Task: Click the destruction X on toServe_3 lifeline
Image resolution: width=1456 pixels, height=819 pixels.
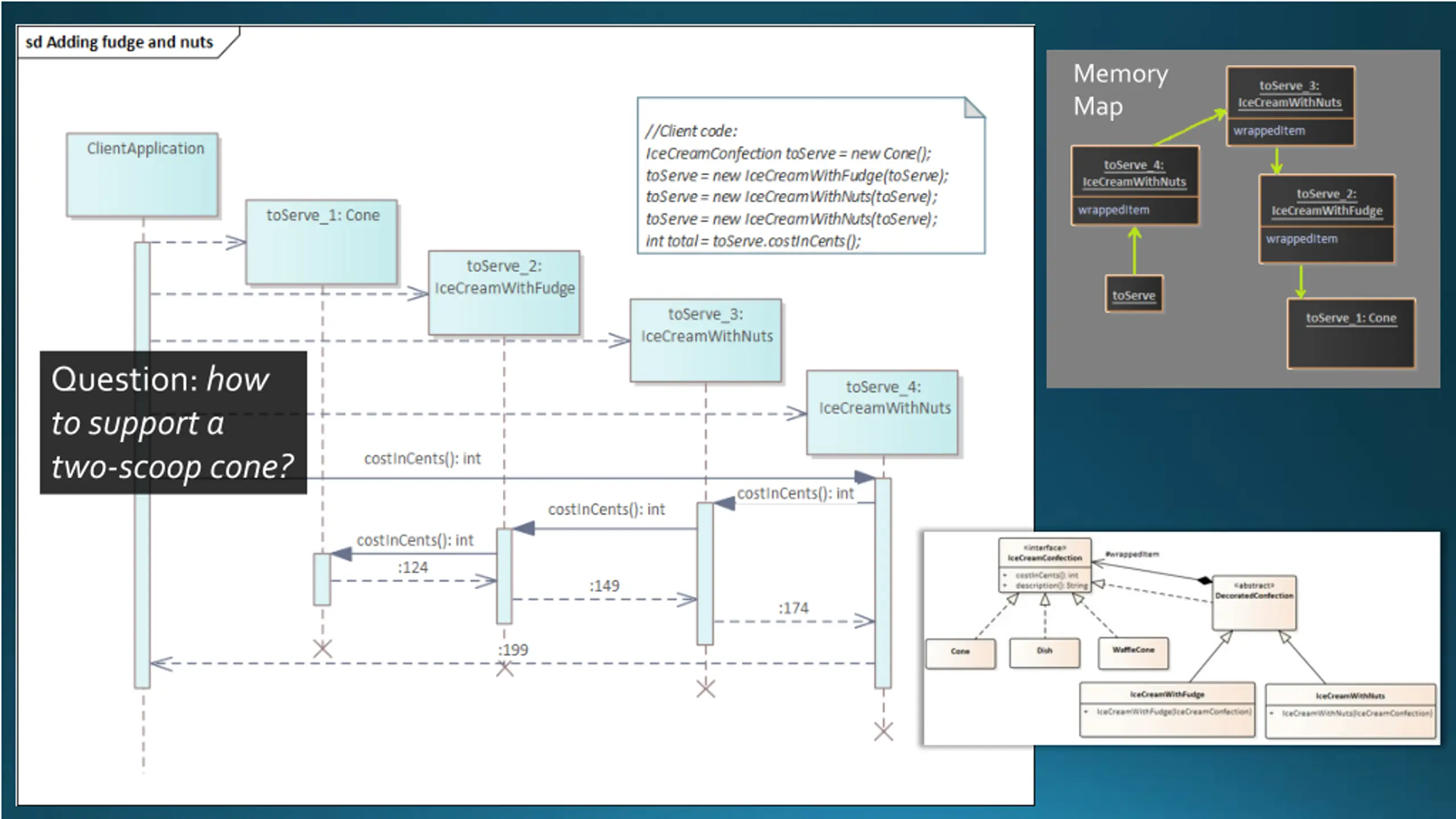Action: 706,689
